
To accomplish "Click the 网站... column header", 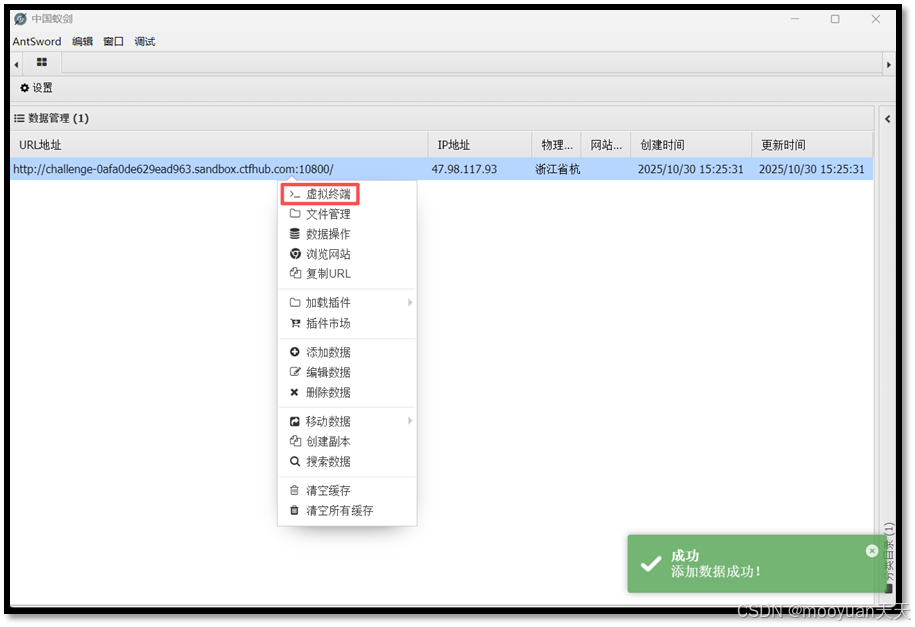I will [606, 145].
